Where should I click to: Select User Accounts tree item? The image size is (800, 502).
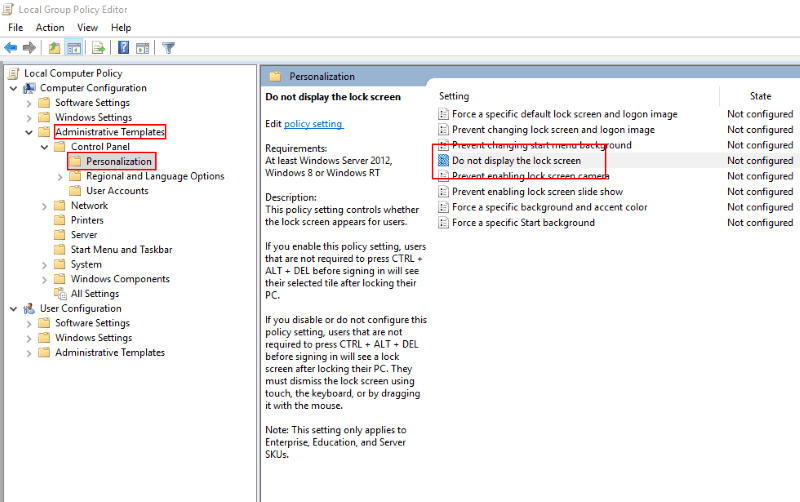point(117,191)
